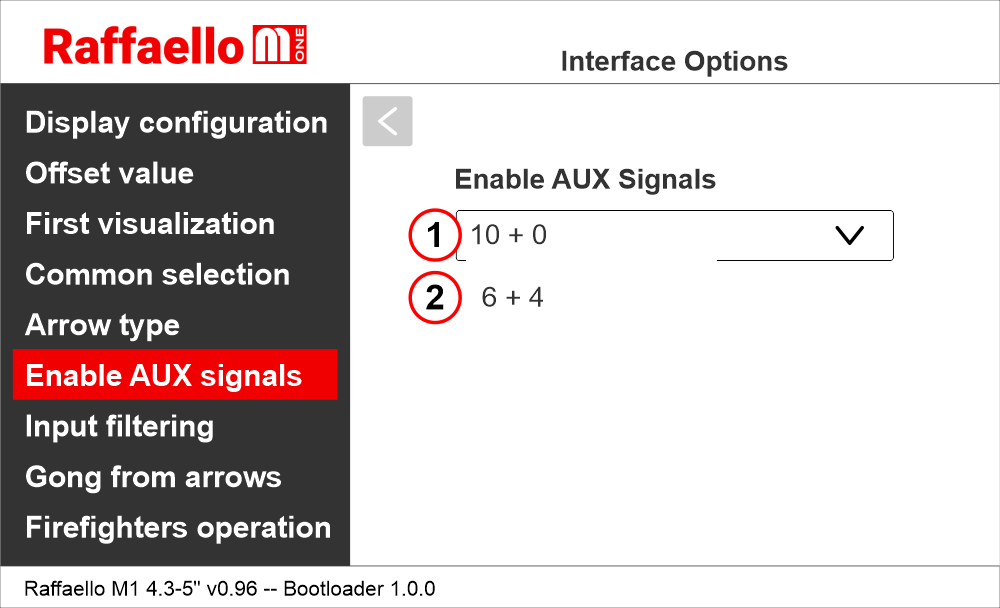Go to First visualization settings

(x=150, y=224)
